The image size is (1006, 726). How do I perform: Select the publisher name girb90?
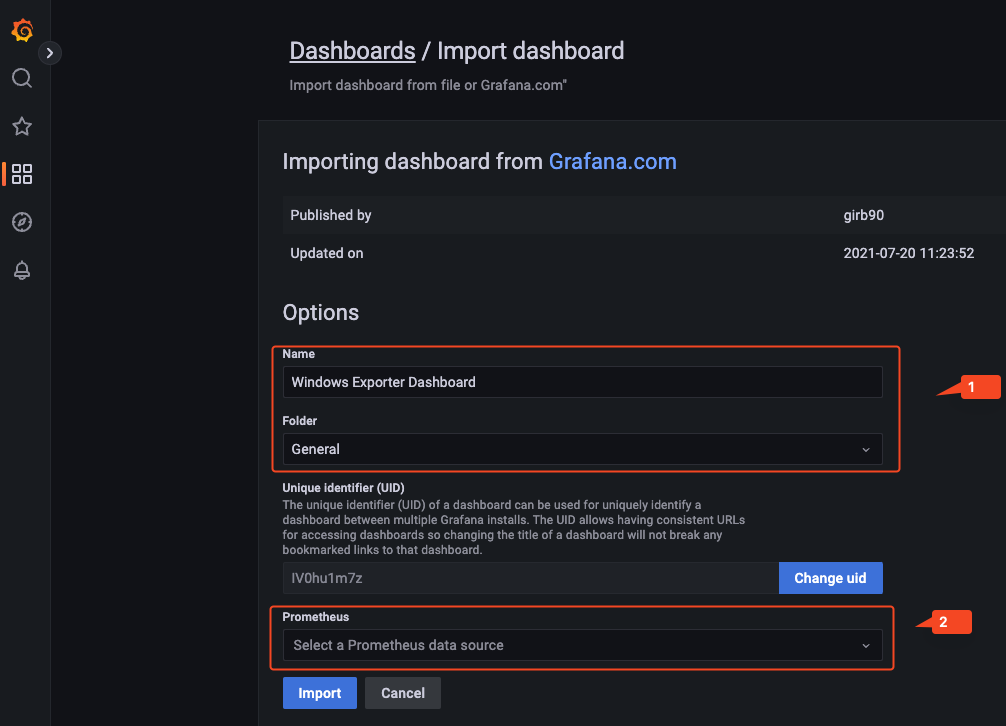863,215
